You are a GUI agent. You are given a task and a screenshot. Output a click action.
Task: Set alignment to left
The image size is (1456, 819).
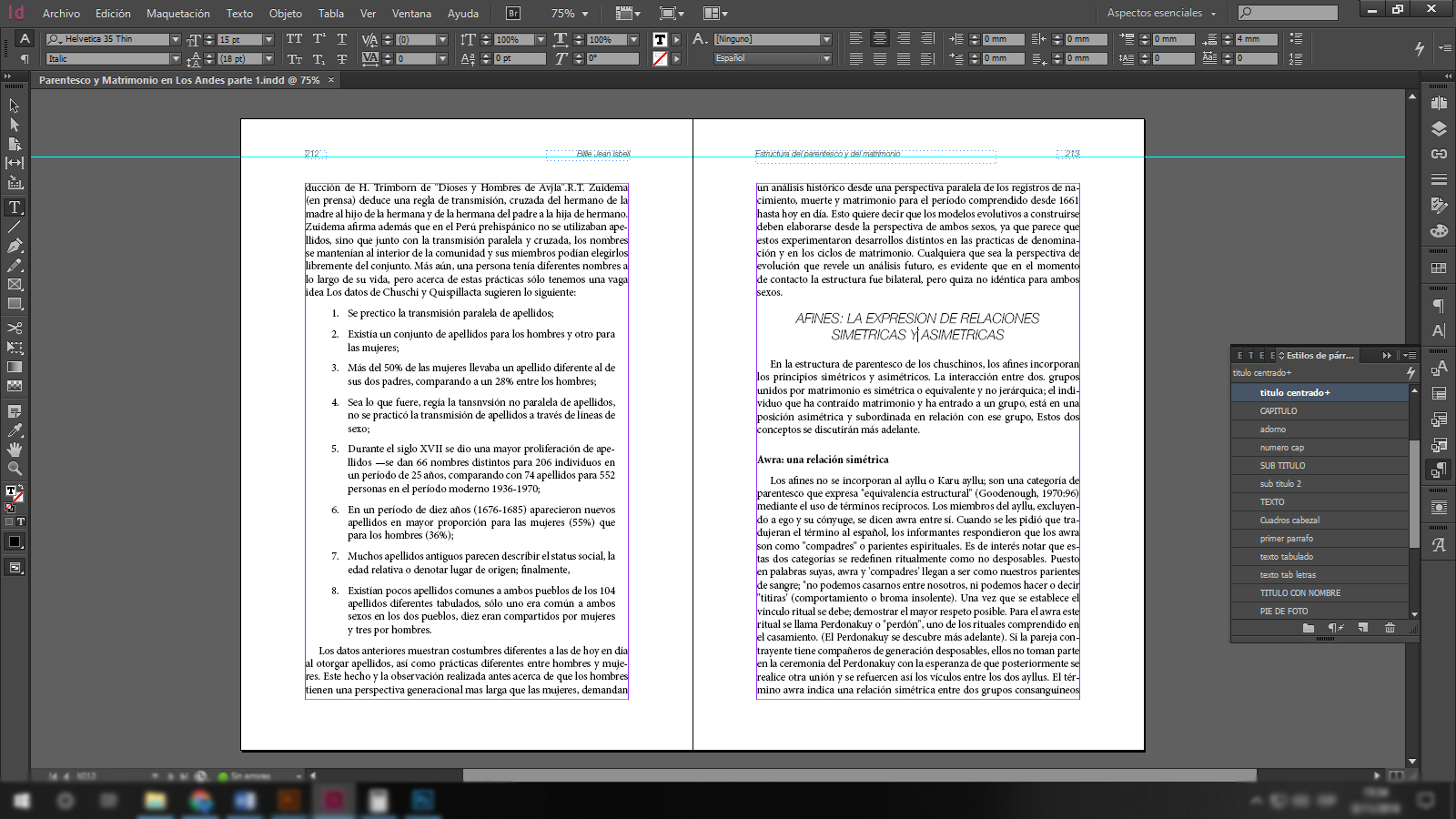(x=856, y=39)
